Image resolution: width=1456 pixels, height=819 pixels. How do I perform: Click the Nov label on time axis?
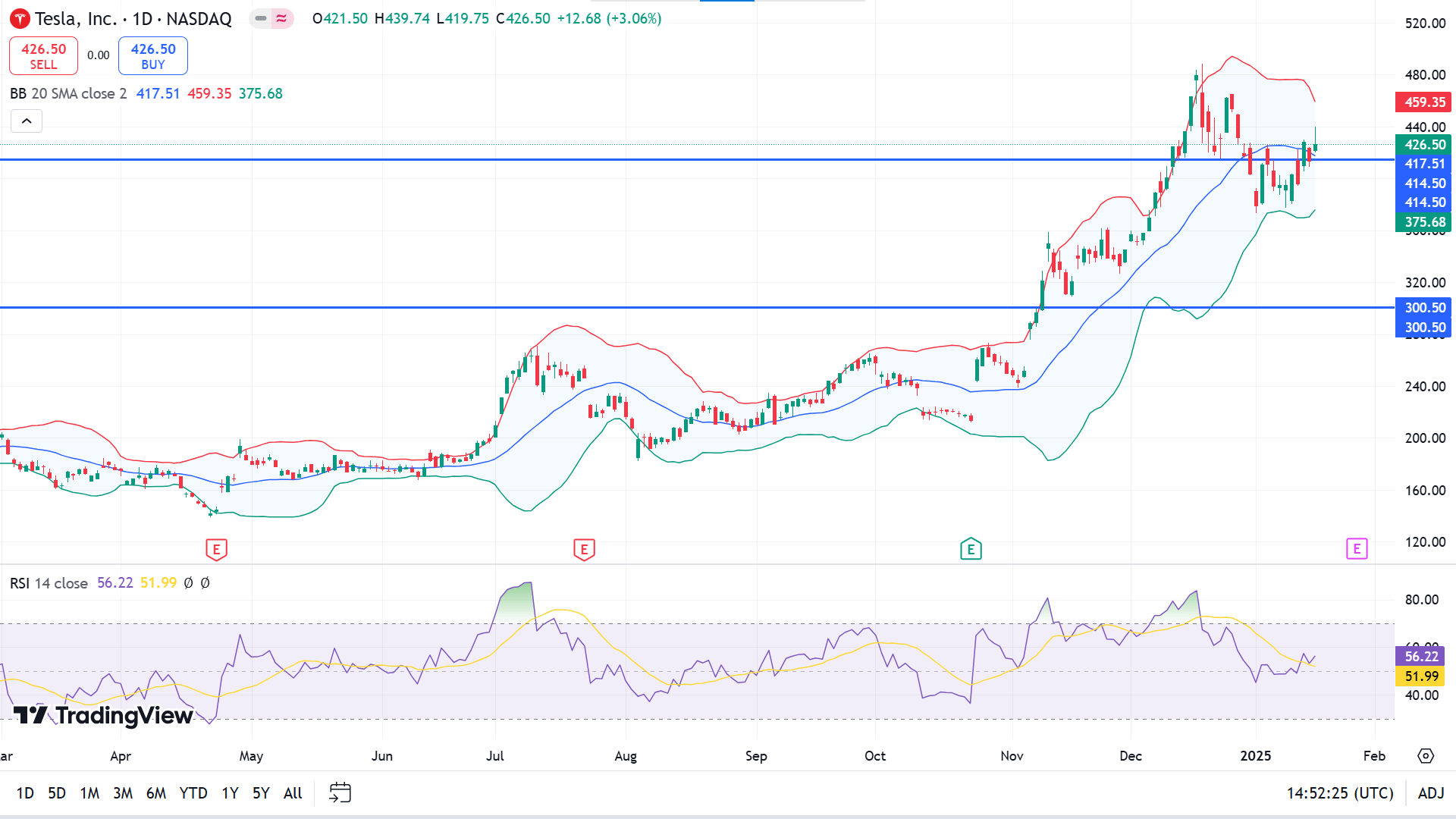pos(1012,756)
